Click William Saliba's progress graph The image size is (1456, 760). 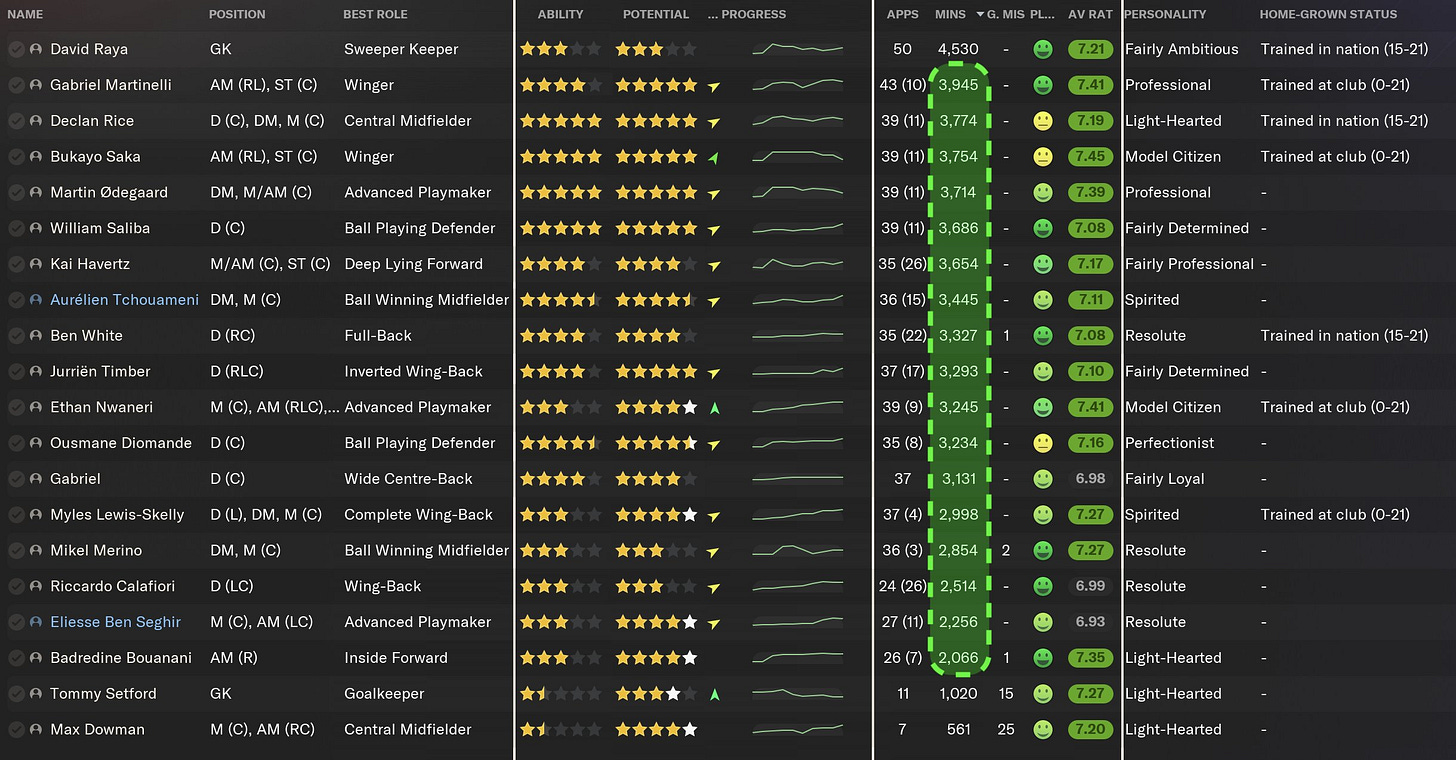pyautogui.click(x=797, y=228)
